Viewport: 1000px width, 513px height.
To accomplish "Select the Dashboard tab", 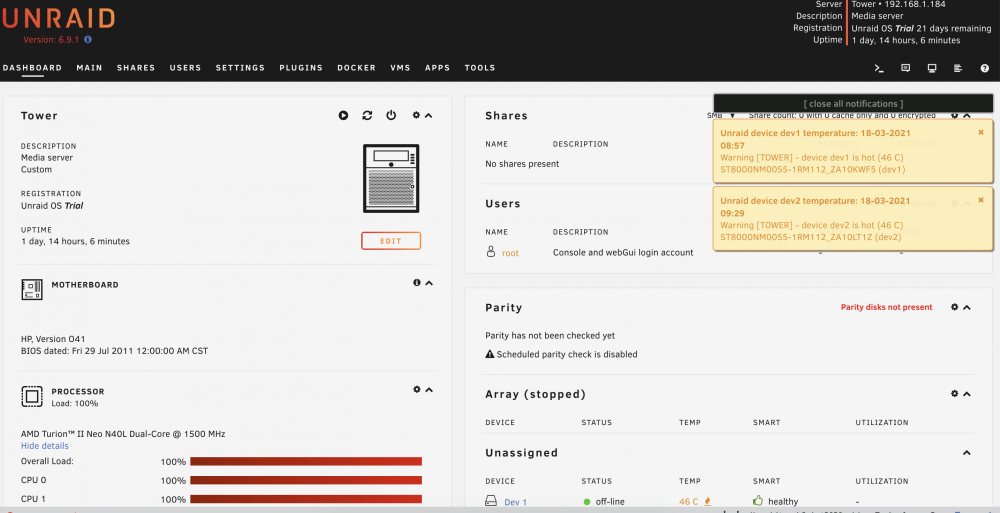I will 32,68.
